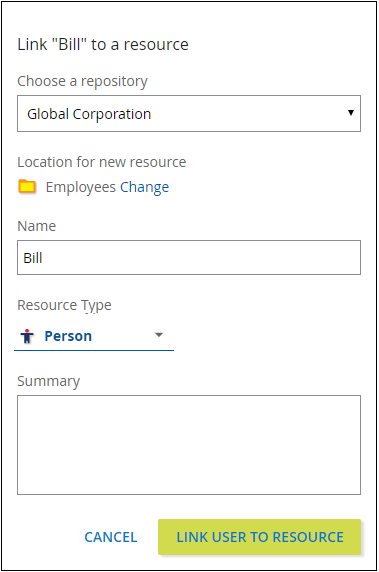This screenshot has height=572, width=379.
Task: Click the Choose a repository label
Action: click(x=82, y=81)
